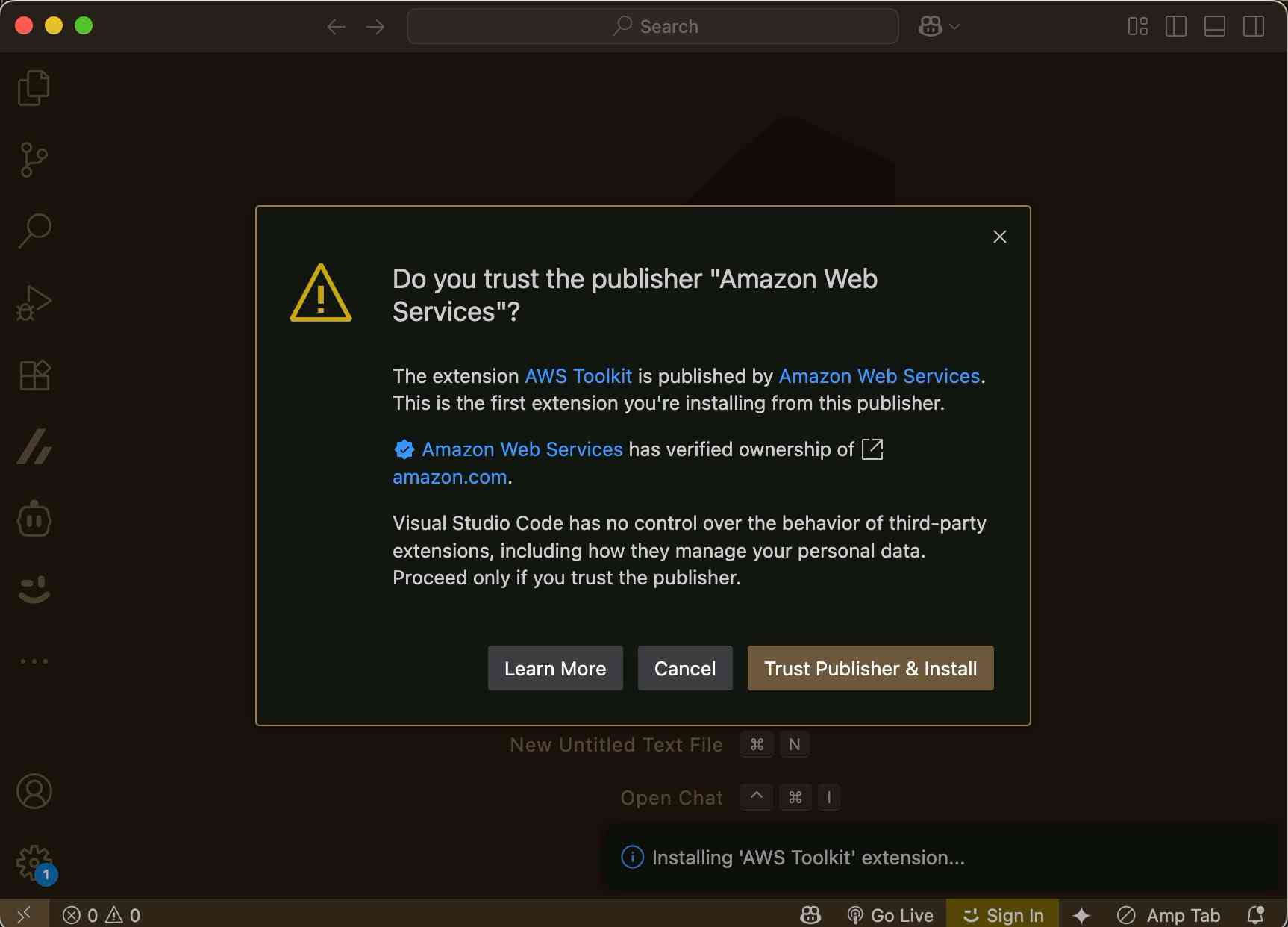Open the Customize Layout menu
Image resolution: width=1288 pixels, height=927 pixels.
[x=1137, y=27]
